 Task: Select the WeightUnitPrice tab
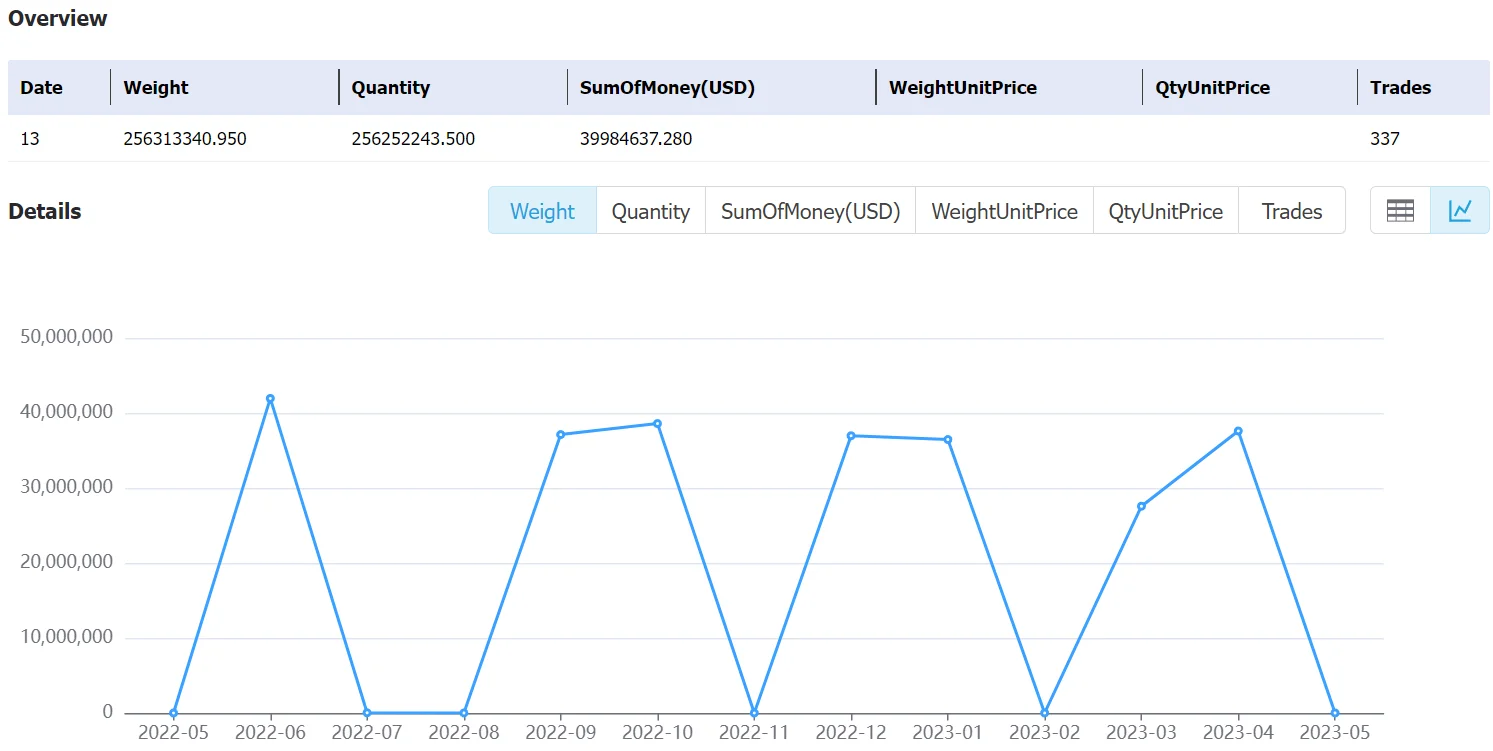pos(1004,211)
